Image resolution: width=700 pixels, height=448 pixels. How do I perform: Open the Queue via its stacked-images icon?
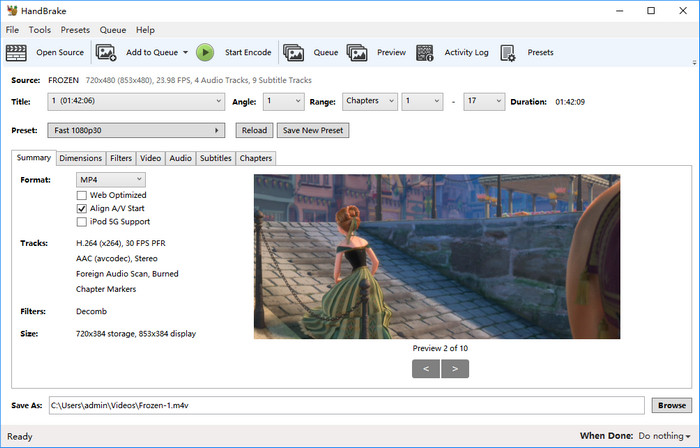point(293,53)
